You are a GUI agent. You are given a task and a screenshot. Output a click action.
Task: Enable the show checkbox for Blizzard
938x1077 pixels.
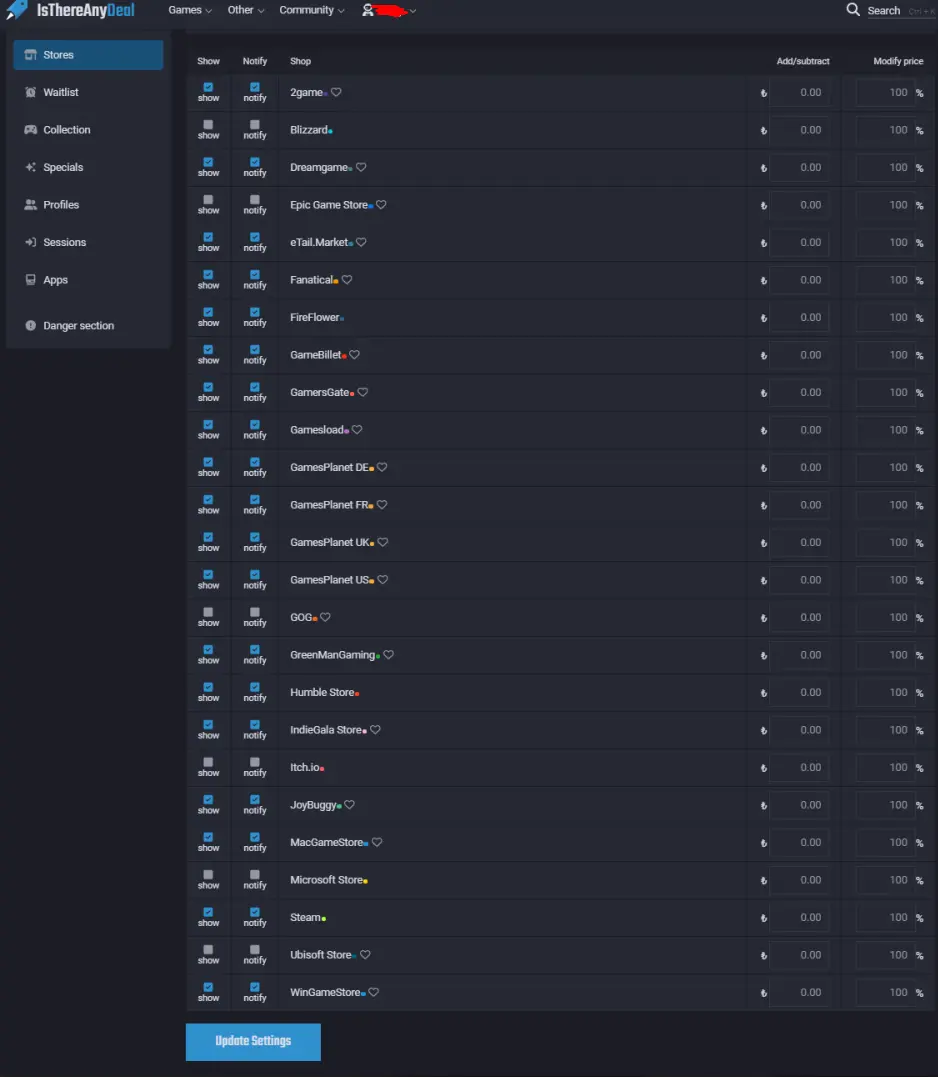[208, 124]
